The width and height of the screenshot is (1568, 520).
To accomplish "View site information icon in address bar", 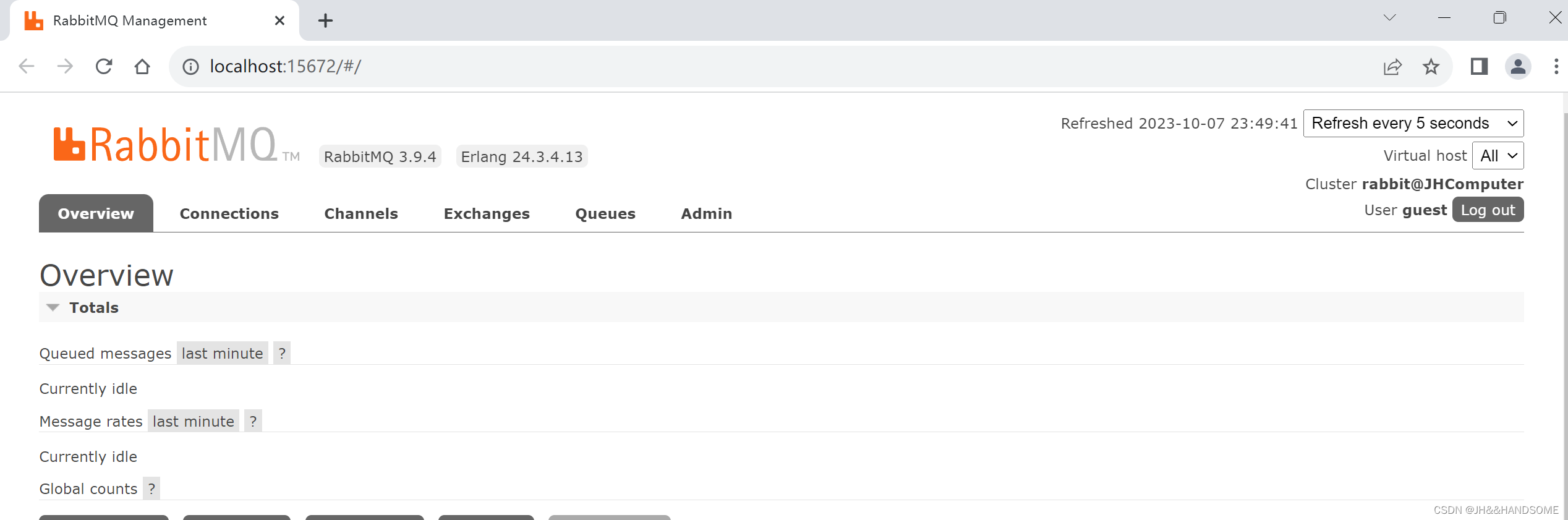I will click(x=190, y=66).
